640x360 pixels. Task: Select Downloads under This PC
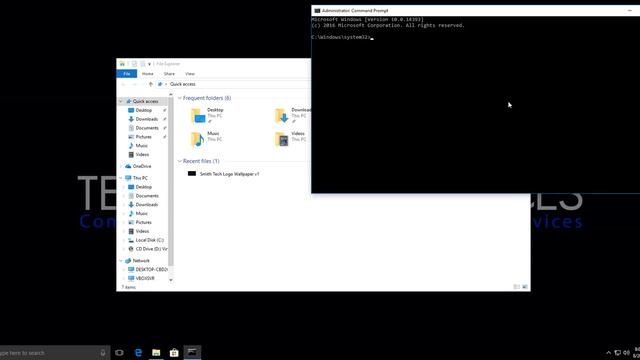[147, 205]
